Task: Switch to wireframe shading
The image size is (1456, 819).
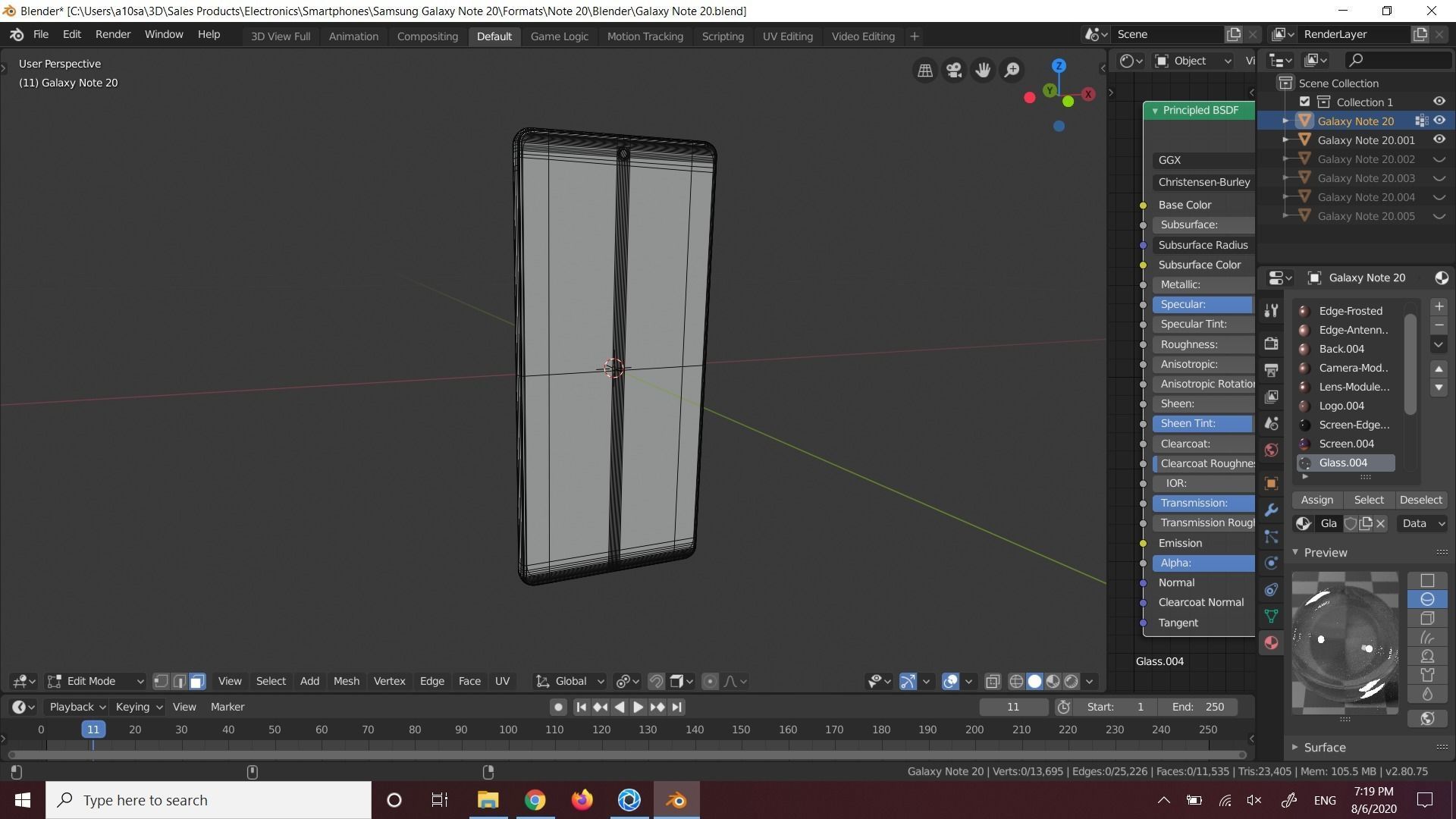Action: [1016, 681]
